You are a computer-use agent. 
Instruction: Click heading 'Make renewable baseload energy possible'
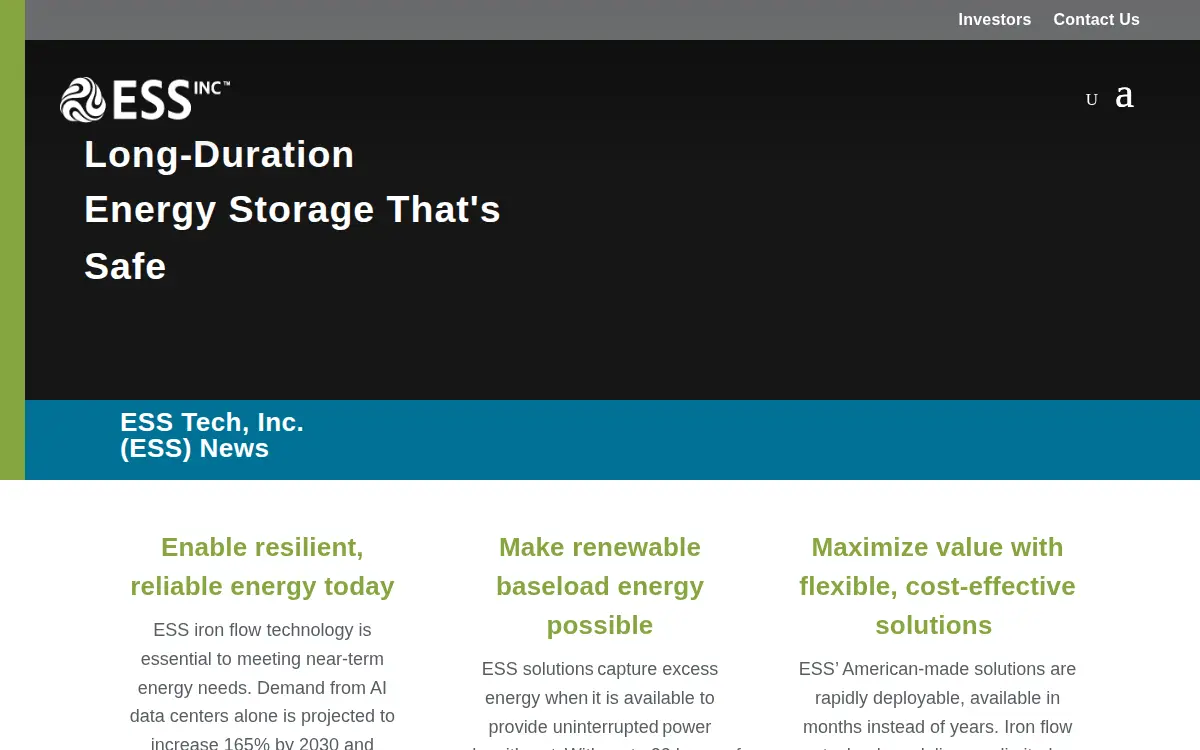[x=600, y=586]
